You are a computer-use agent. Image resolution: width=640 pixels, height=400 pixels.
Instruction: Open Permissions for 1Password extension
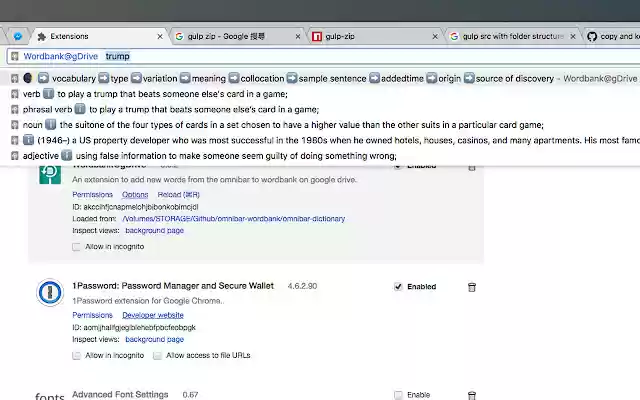pos(92,315)
